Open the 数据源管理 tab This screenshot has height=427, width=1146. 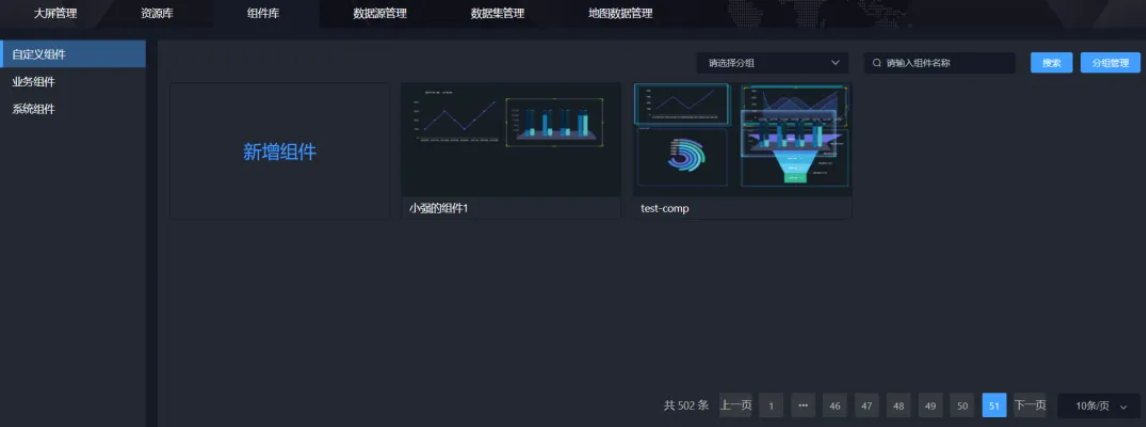pos(379,13)
